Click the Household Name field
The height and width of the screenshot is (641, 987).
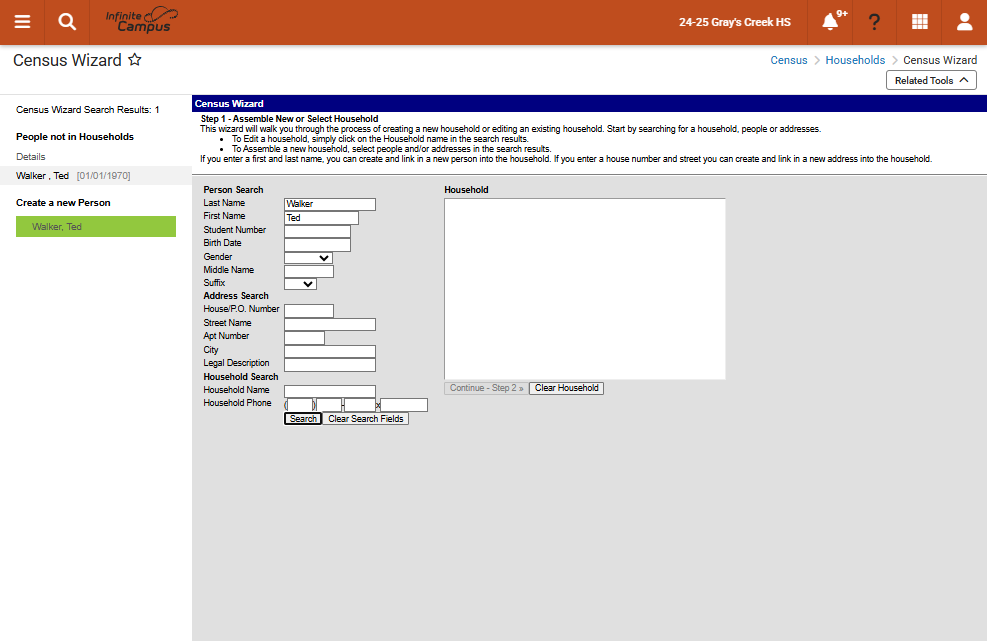330,392
